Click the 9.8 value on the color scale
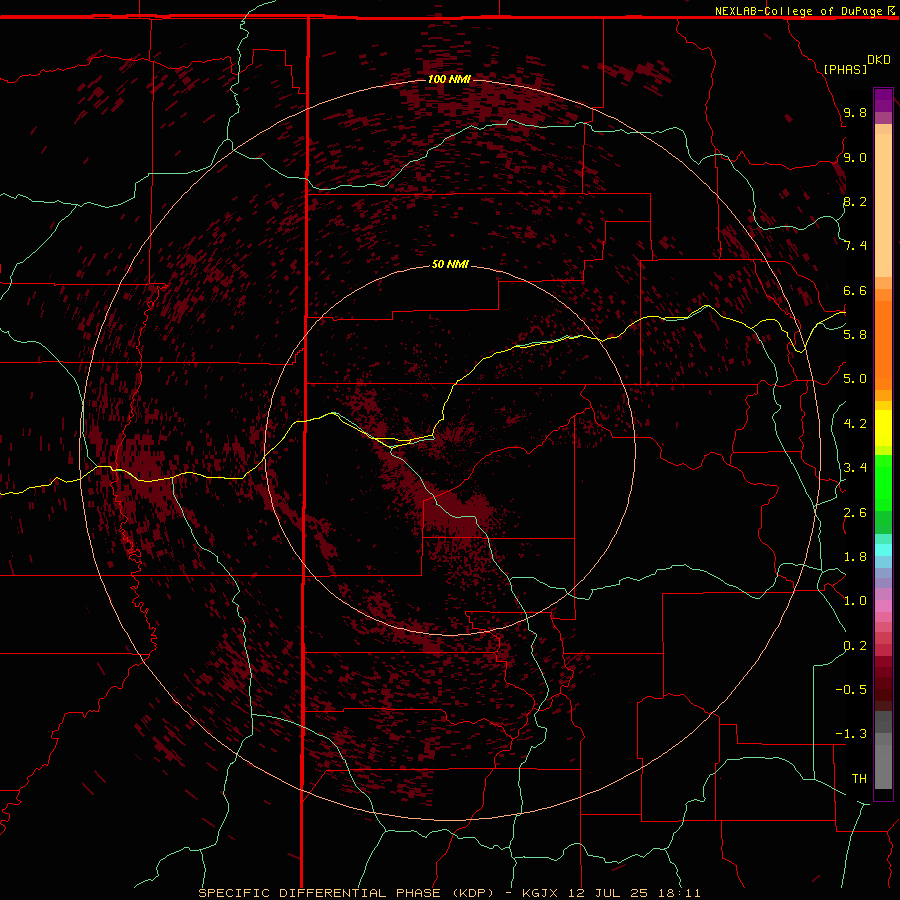Viewport: 900px width, 900px height. coord(855,112)
